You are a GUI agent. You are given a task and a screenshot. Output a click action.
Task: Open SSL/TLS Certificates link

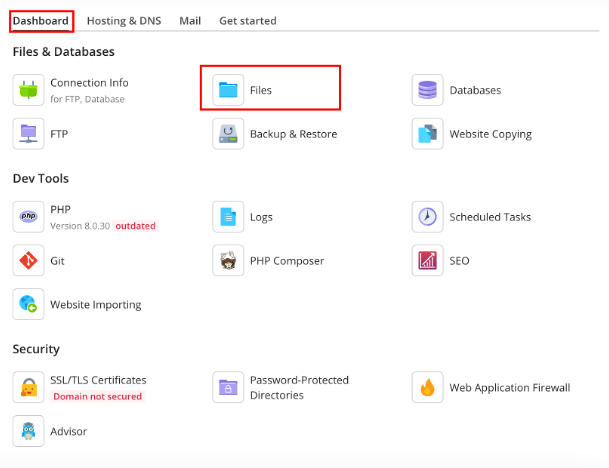98,380
